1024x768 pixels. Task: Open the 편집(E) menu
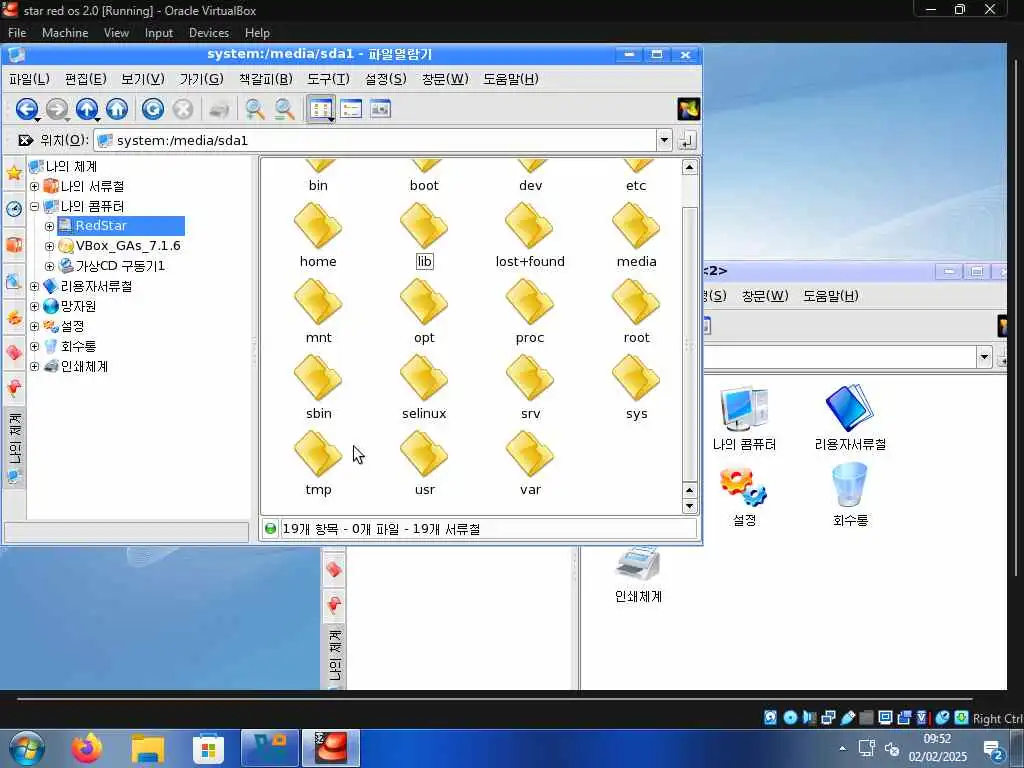click(86, 79)
